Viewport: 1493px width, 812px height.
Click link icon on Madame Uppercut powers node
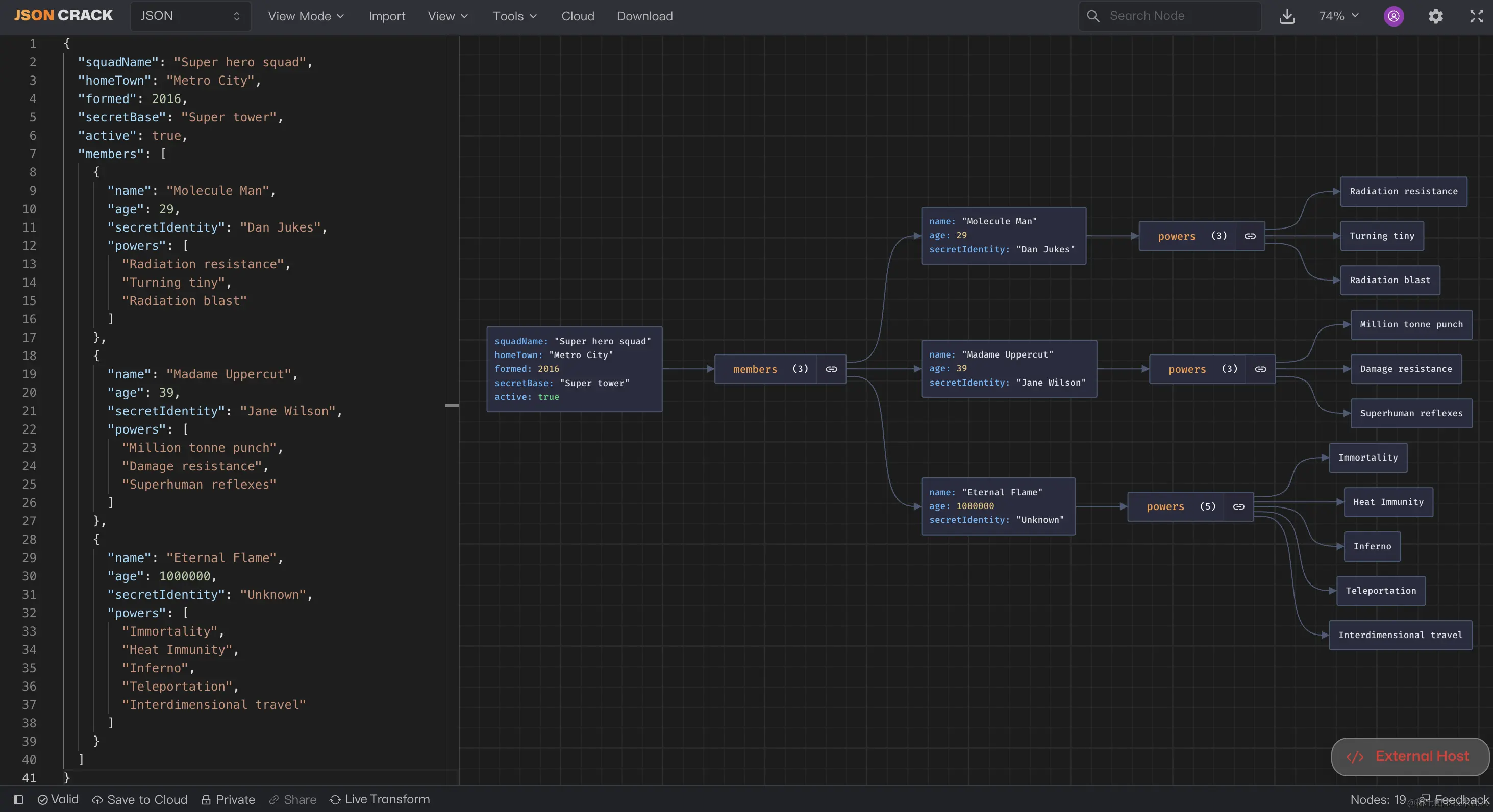(1261, 369)
